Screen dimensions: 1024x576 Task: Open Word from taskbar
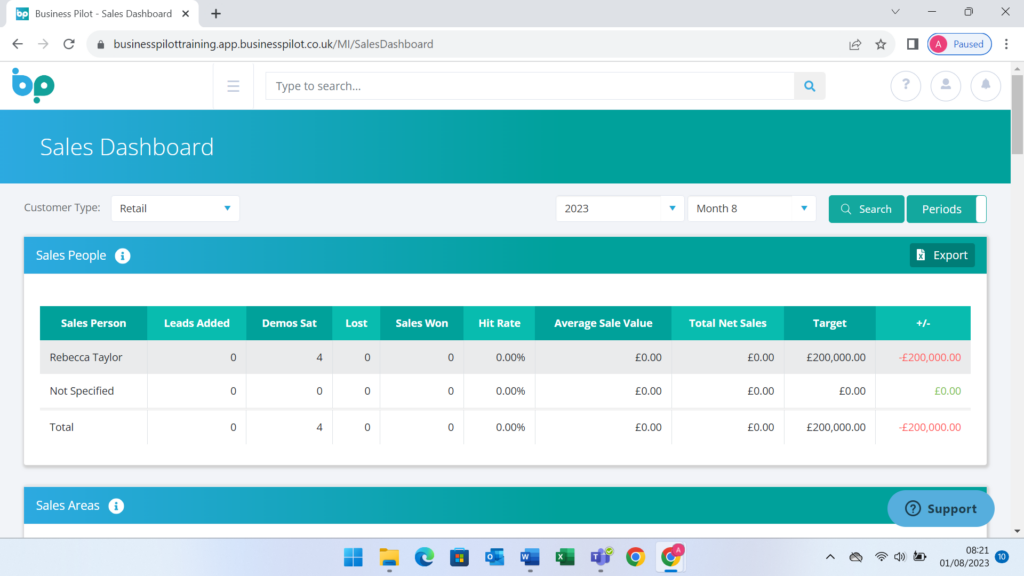click(x=530, y=557)
